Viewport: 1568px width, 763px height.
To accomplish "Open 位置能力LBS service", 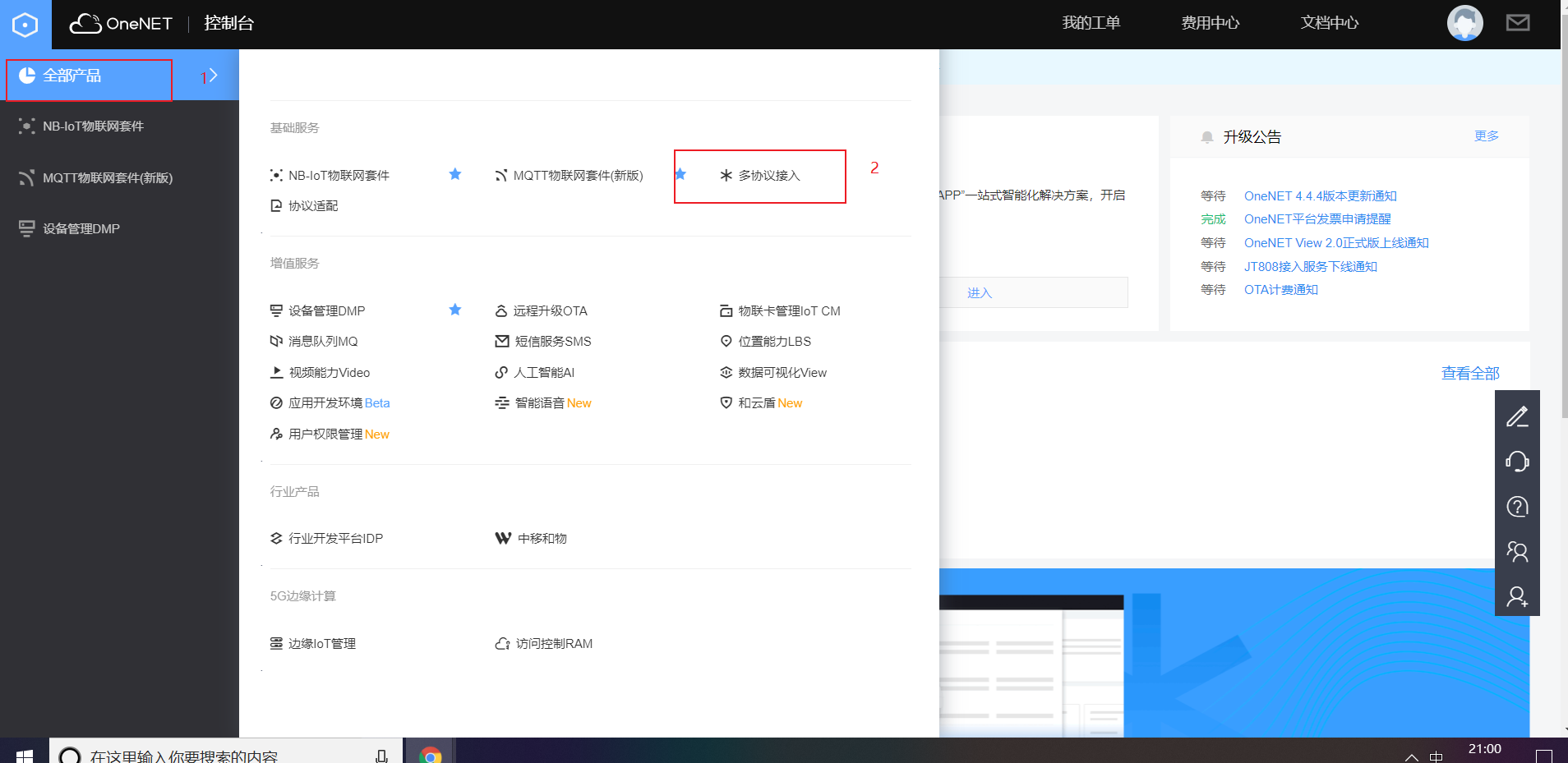I will tap(774, 342).
